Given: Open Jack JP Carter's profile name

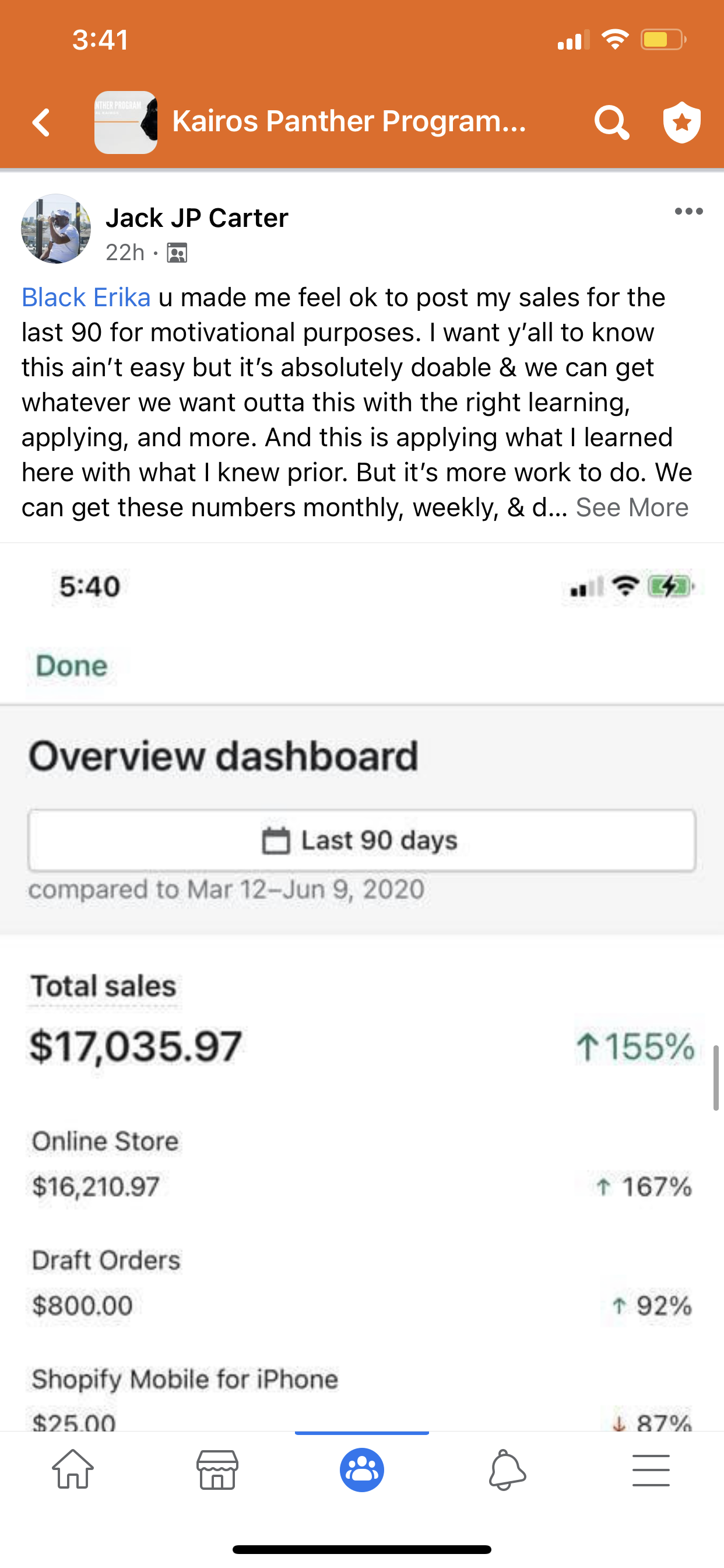Looking at the screenshot, I should coord(196,218).
